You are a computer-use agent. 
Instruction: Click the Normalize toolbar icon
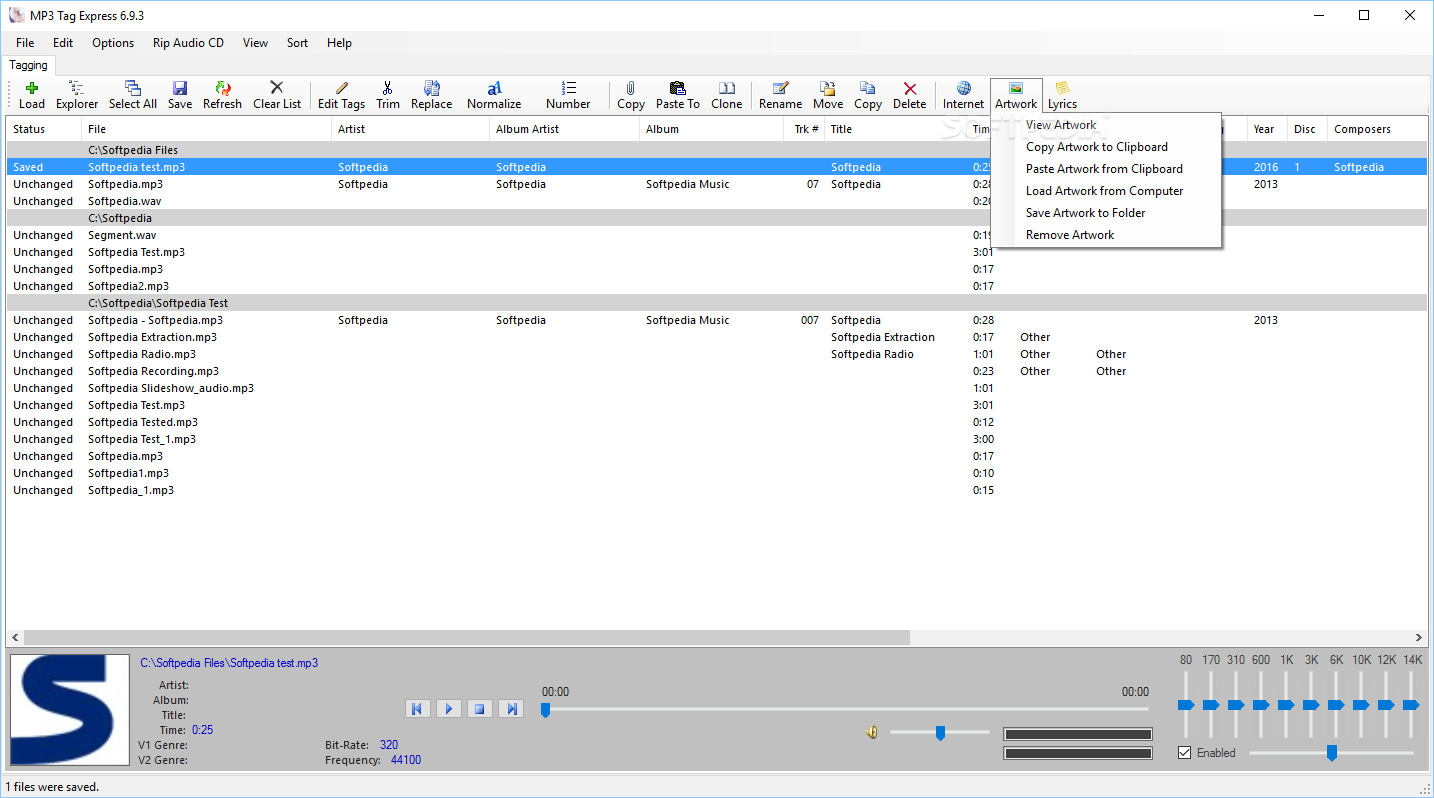494,95
